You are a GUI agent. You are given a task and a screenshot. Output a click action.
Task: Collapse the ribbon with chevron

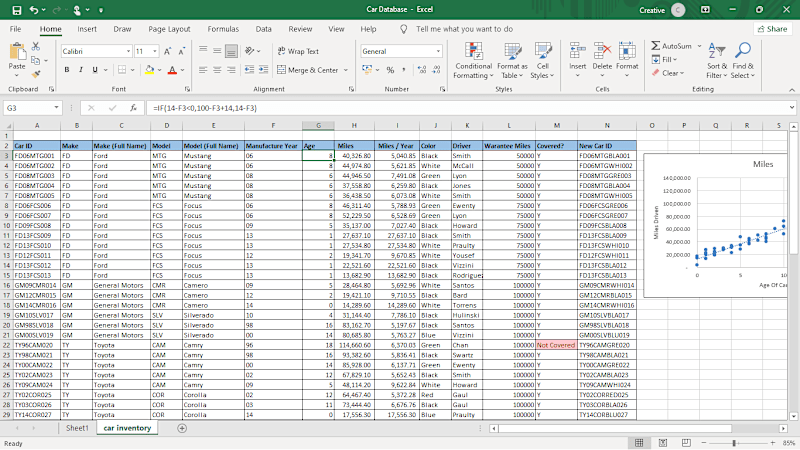[x=791, y=90]
